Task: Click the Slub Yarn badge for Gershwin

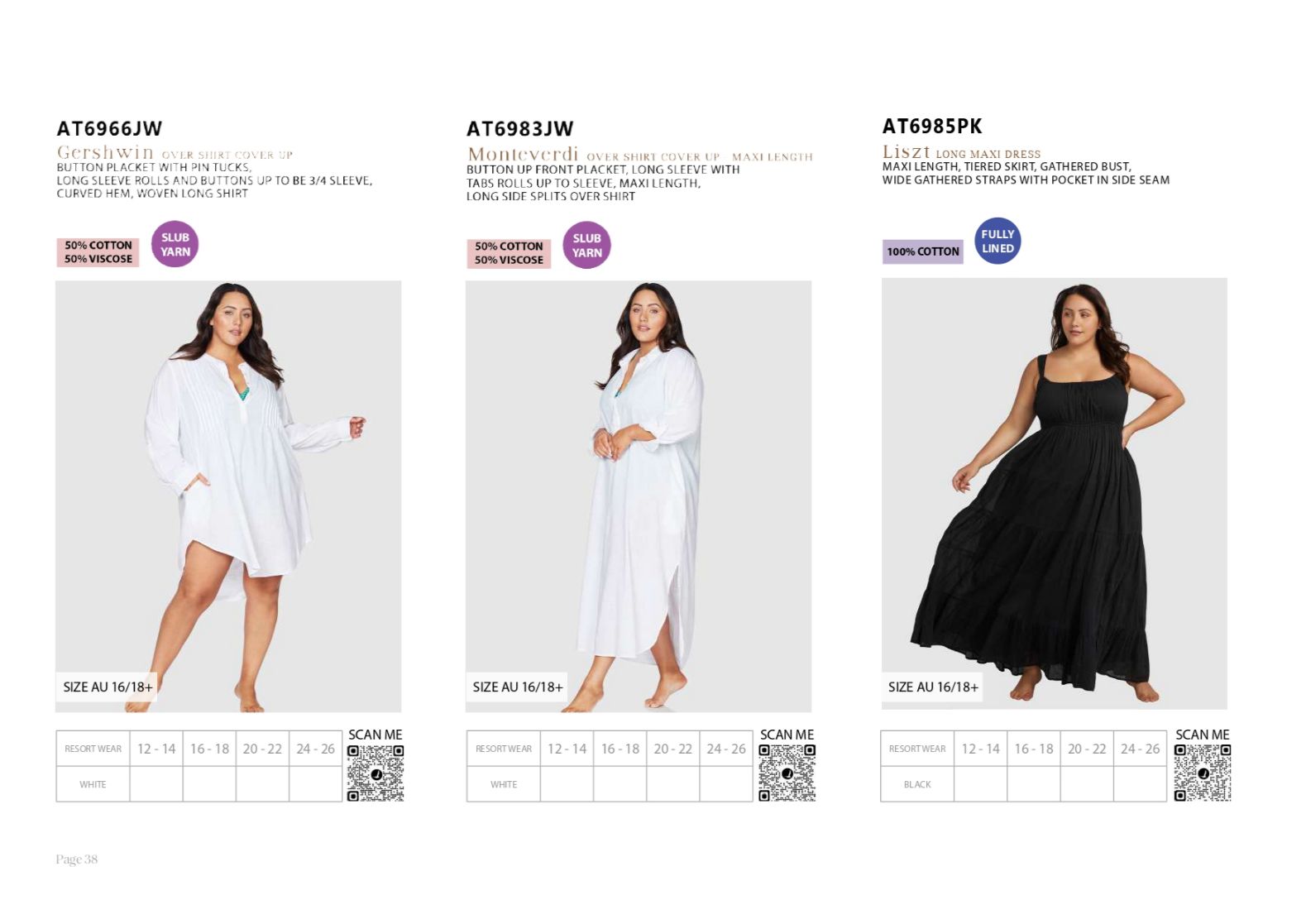Action: pos(175,244)
